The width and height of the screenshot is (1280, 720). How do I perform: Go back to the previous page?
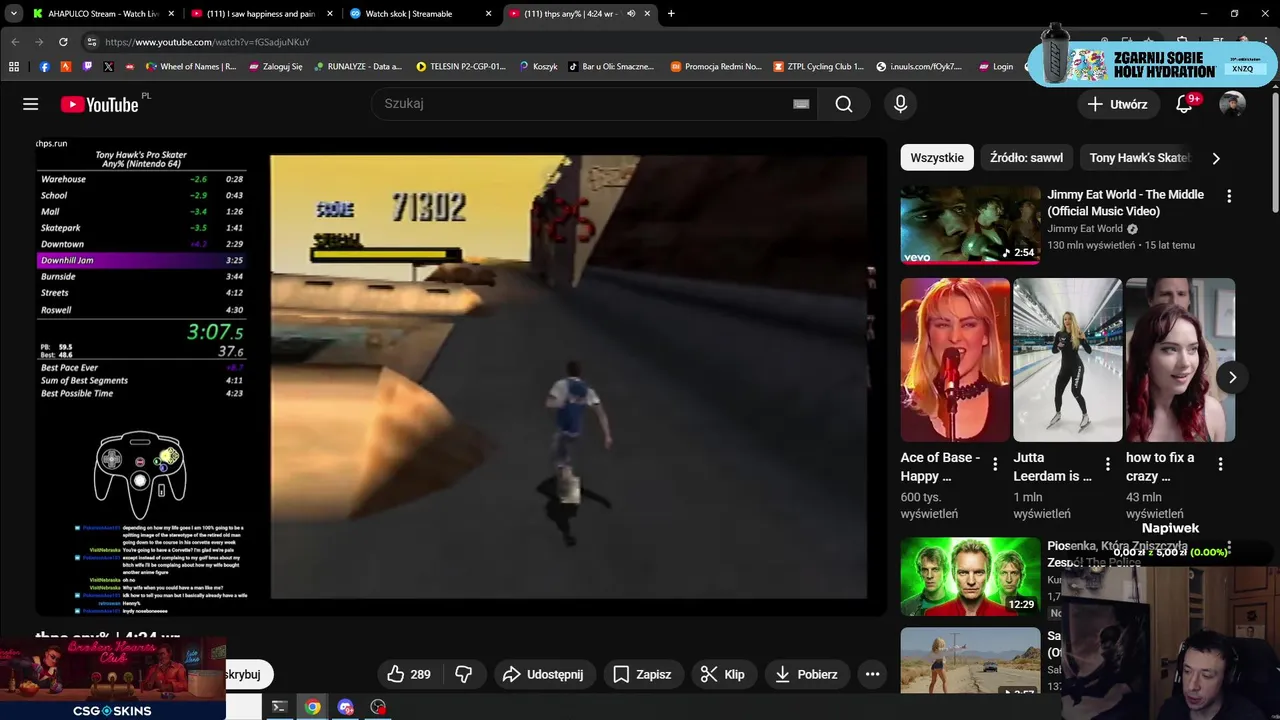[14, 42]
